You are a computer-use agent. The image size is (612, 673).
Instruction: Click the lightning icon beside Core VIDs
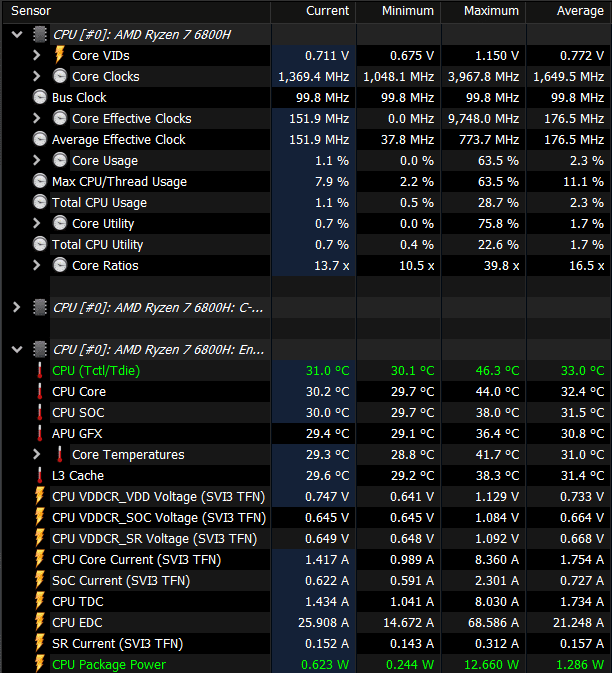60,55
